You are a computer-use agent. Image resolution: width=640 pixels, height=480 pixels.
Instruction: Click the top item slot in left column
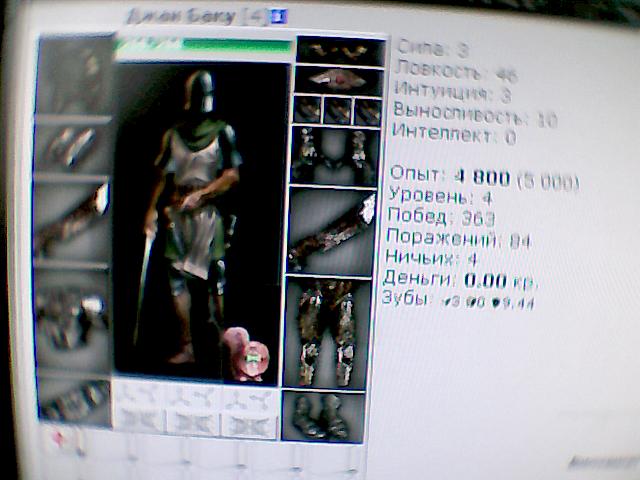tap(75, 76)
